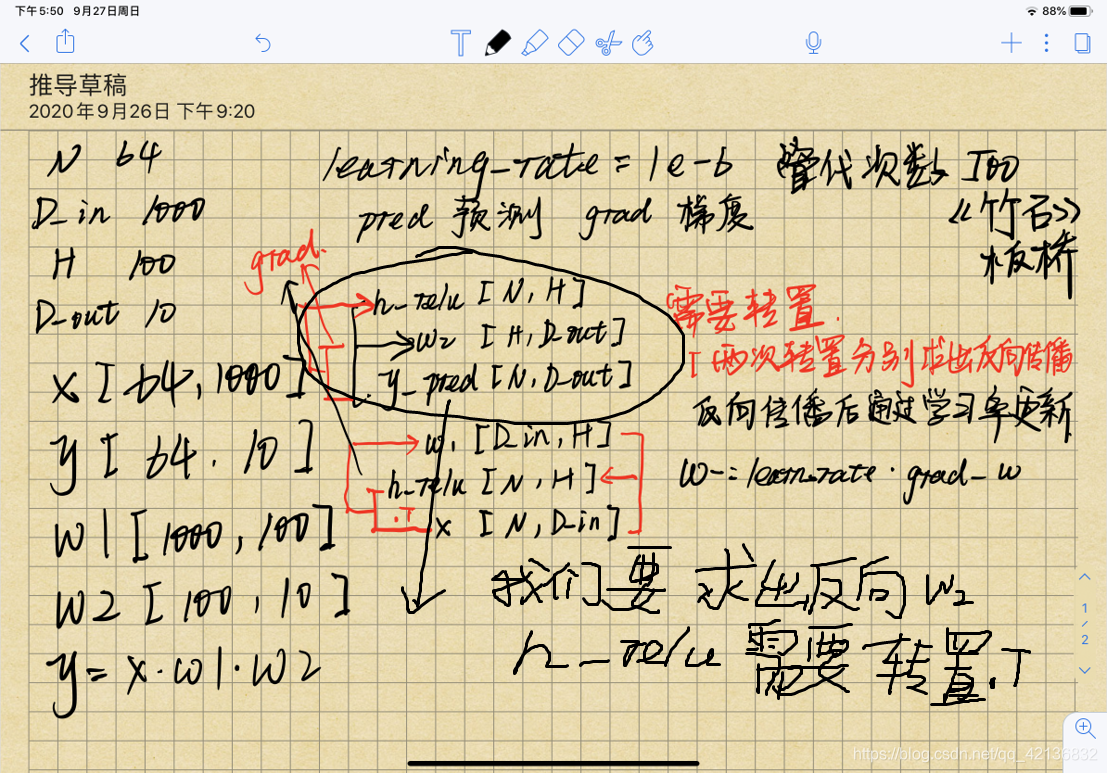Check the battery indicator in status bar
1107x773 pixels.
[x=1081, y=11]
